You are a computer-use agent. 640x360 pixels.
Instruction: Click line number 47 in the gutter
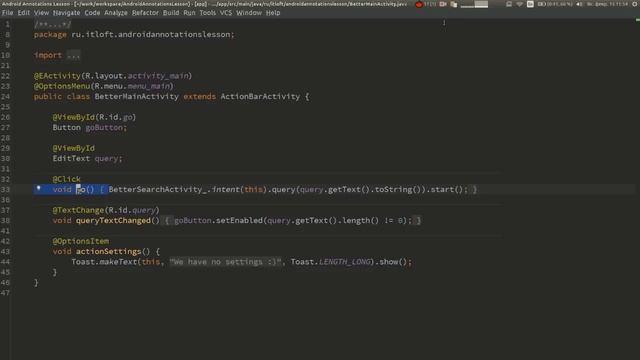tap(5, 293)
